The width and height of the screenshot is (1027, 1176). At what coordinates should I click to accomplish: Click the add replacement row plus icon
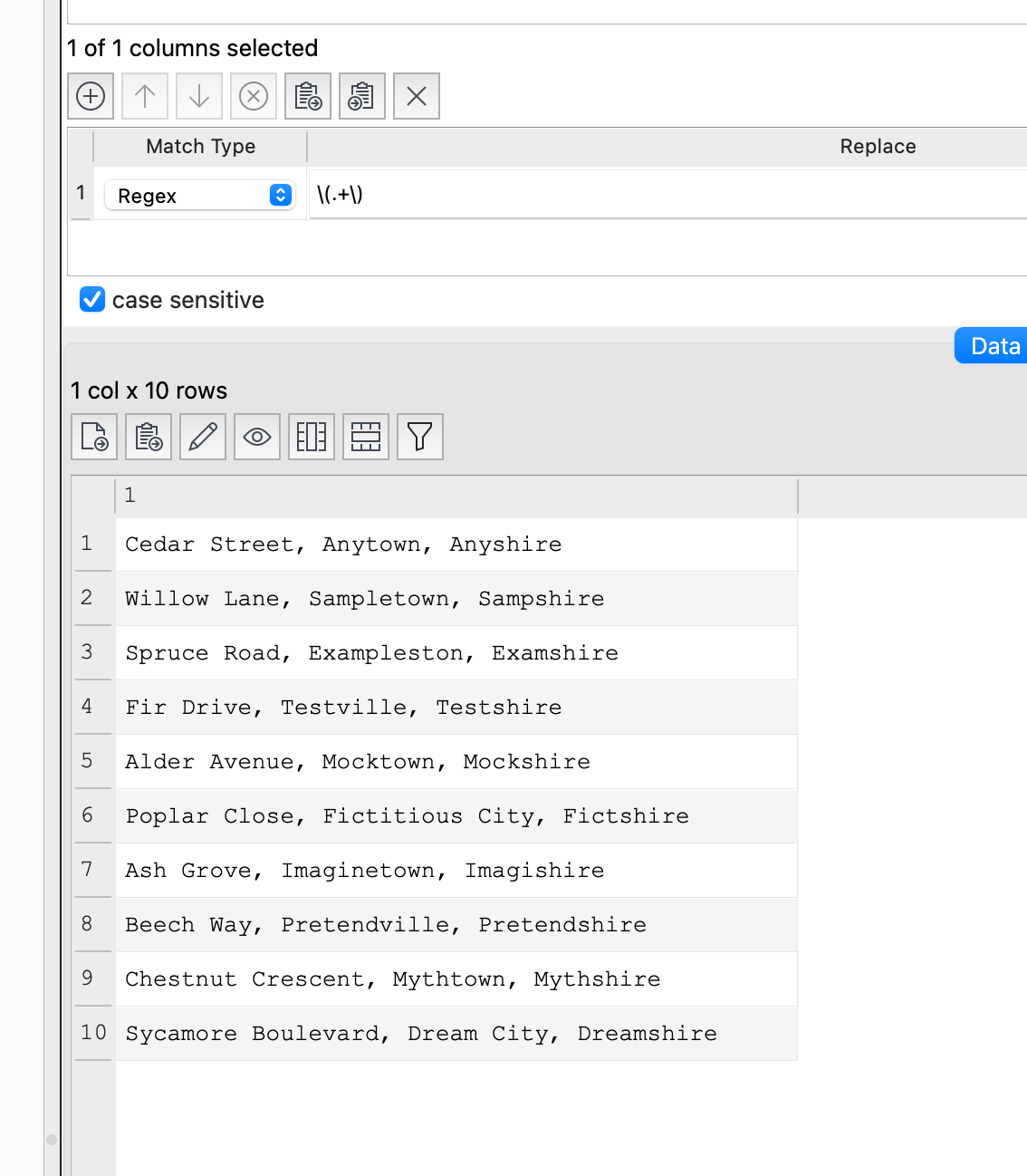[91, 96]
